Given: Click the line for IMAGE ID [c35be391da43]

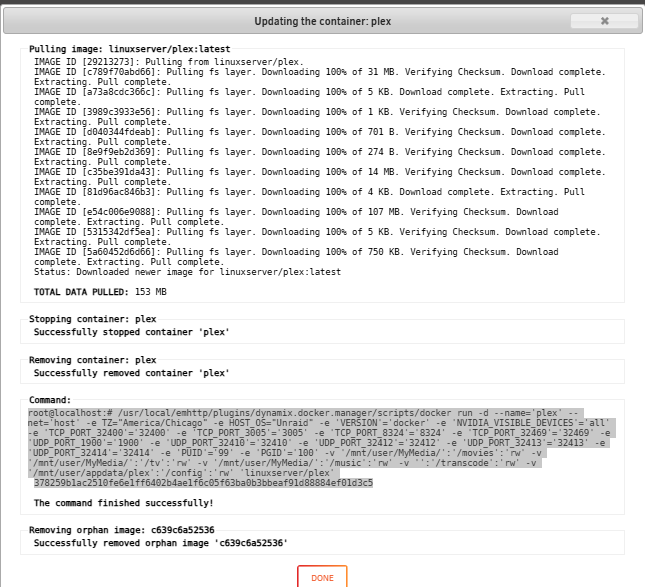Looking at the screenshot, I should [320, 177].
